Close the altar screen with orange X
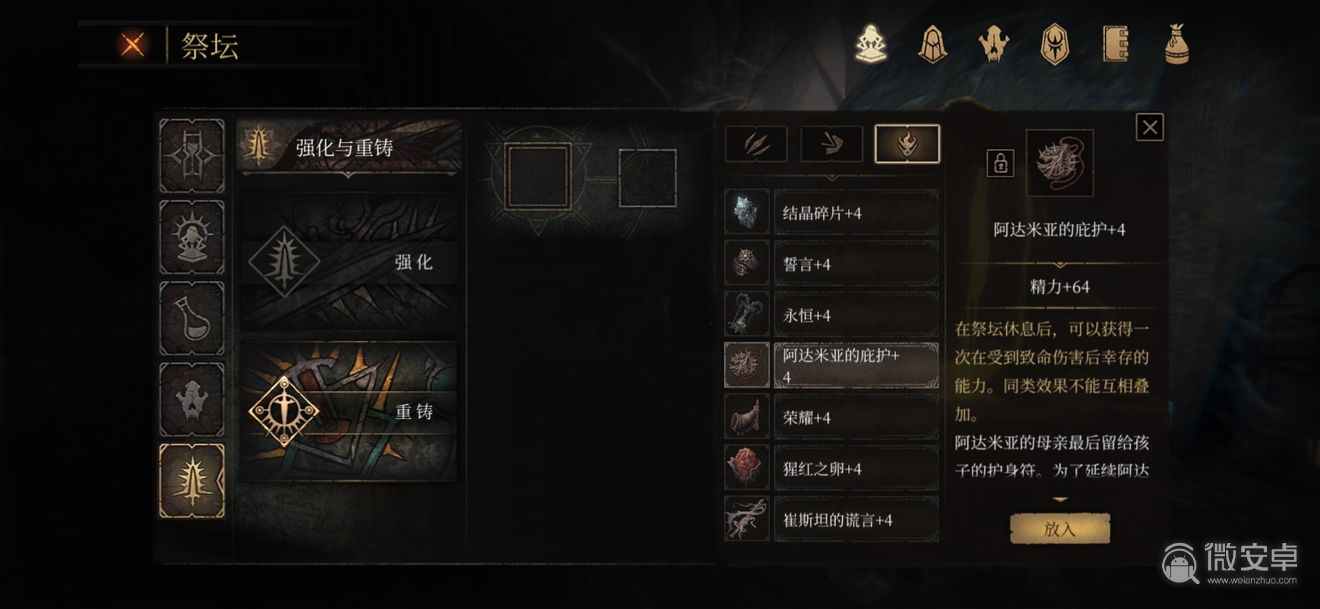The width and height of the screenshot is (1320, 609). pyautogui.click(x=131, y=45)
